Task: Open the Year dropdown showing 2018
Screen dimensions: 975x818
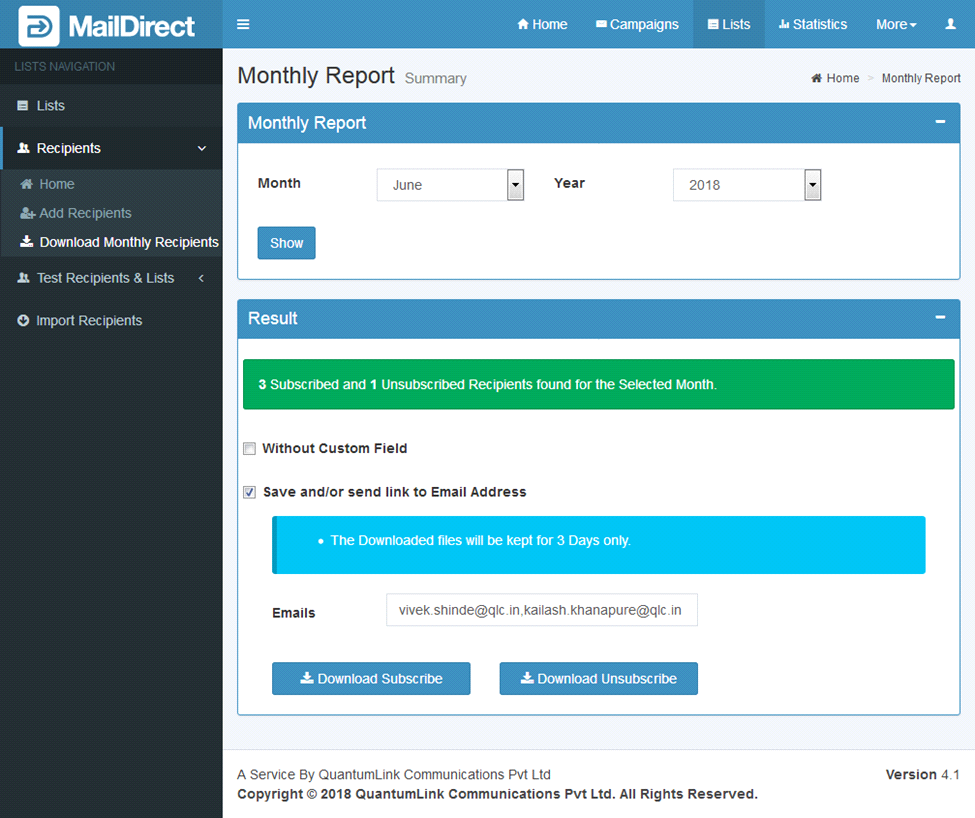Action: click(x=746, y=185)
